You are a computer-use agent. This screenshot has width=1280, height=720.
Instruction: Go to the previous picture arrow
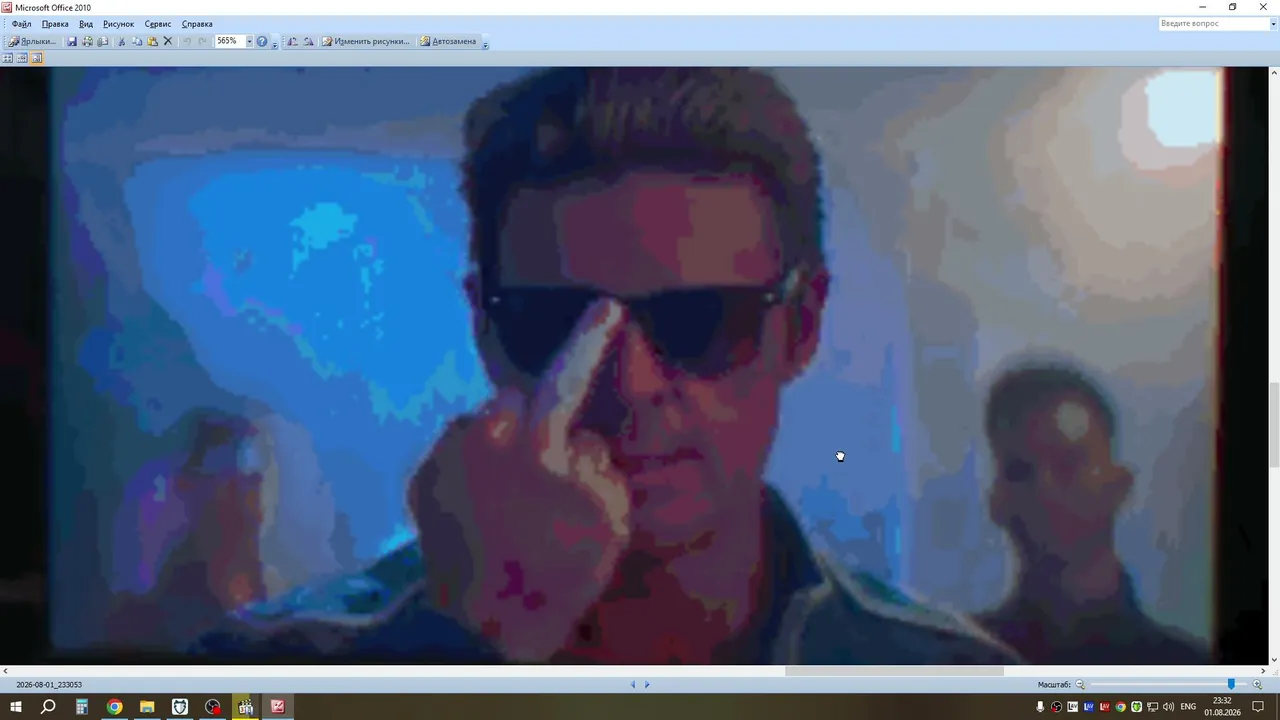(632, 684)
